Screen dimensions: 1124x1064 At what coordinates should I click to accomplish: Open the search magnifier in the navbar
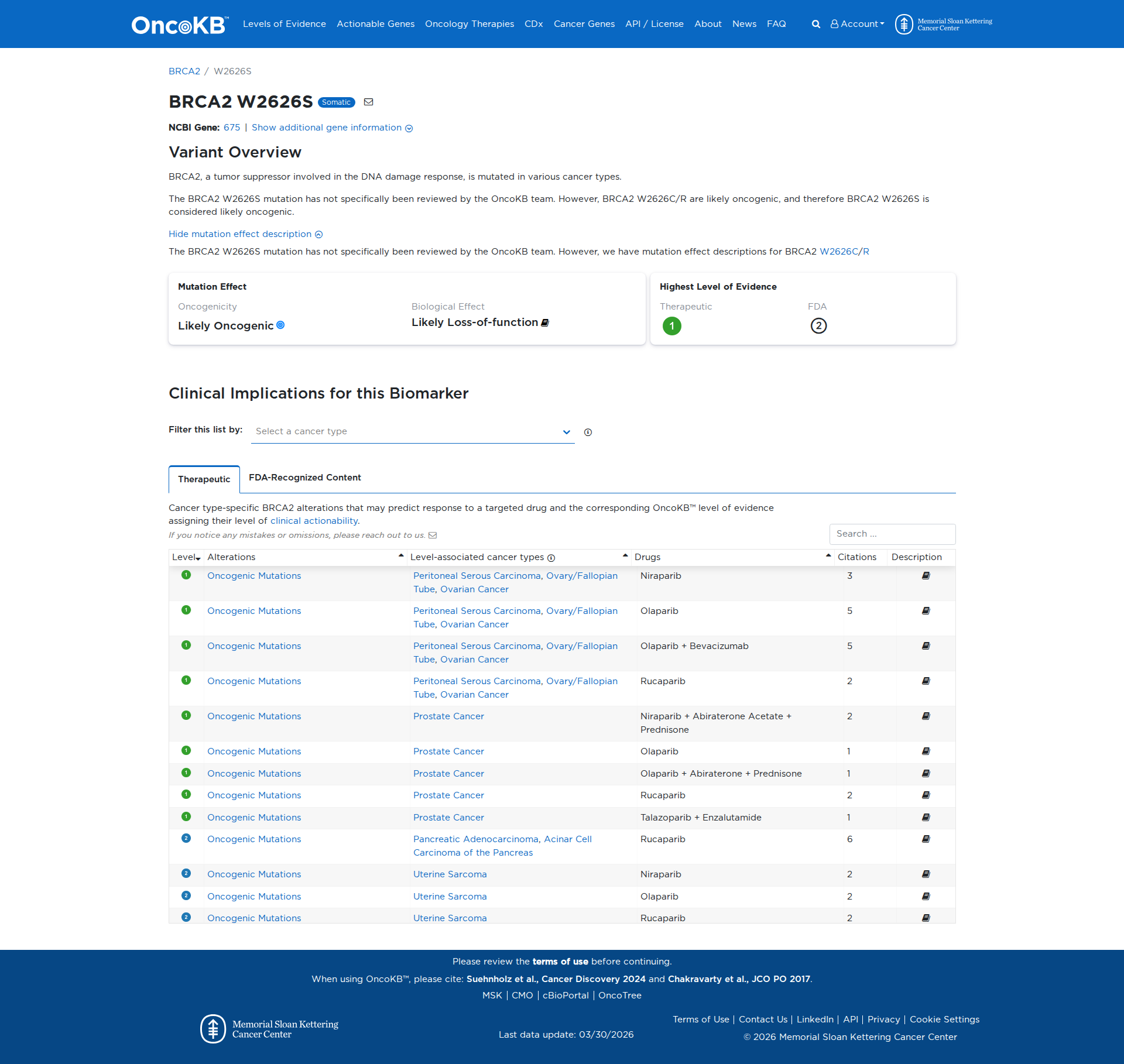(815, 24)
